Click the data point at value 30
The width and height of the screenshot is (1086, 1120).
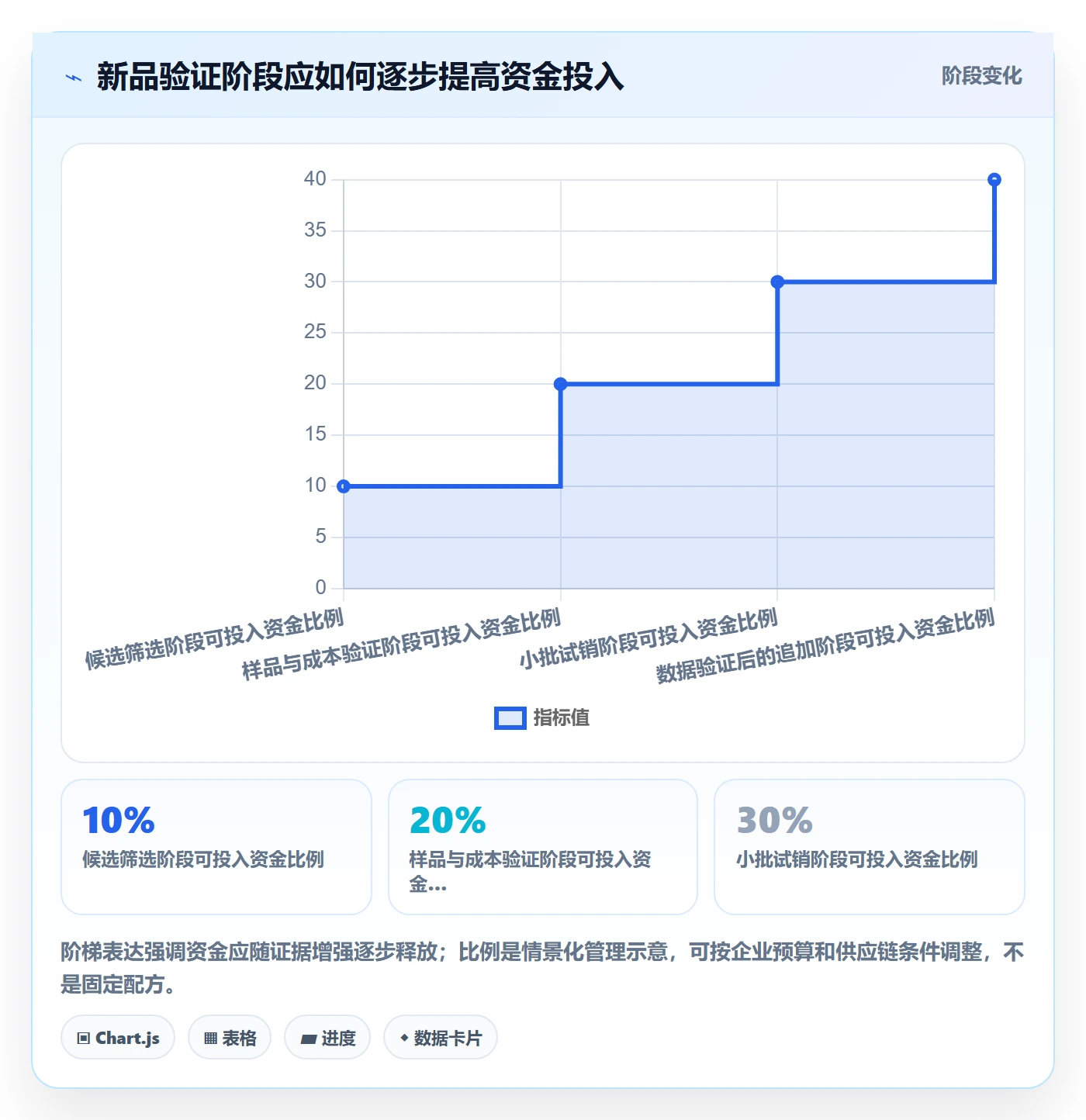coord(777,282)
